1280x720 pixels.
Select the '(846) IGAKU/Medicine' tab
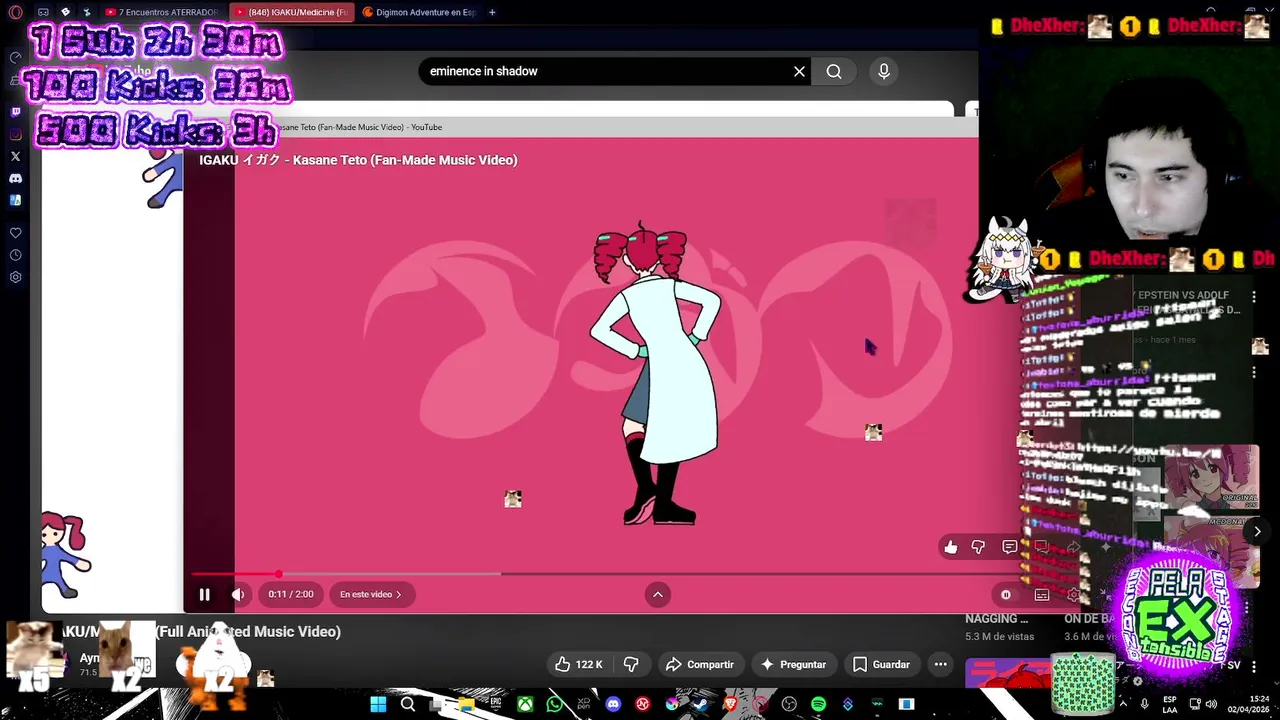(291, 12)
